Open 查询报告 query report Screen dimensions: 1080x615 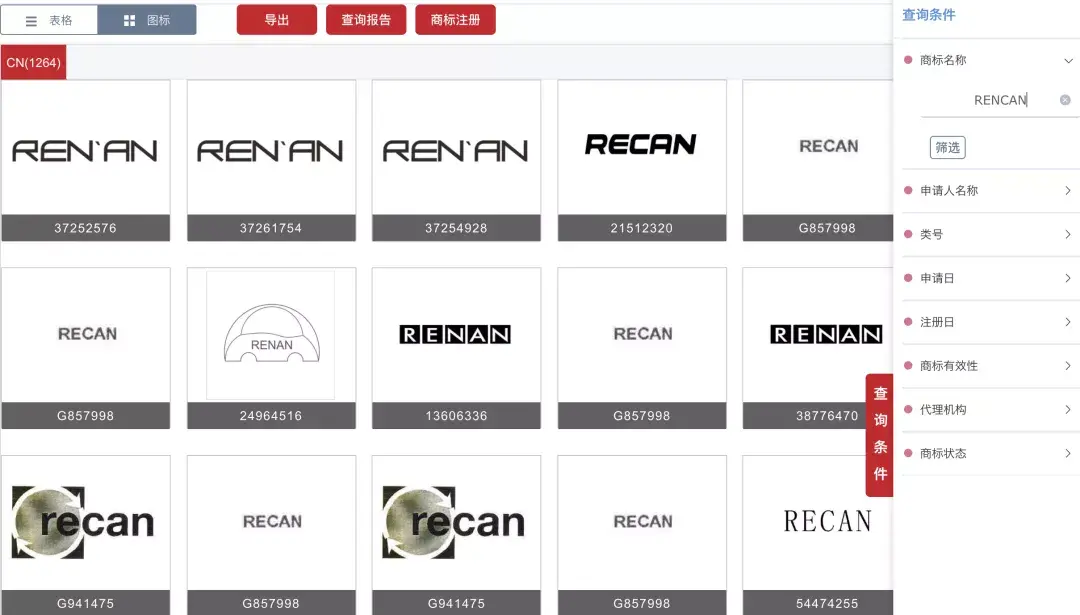tap(366, 20)
